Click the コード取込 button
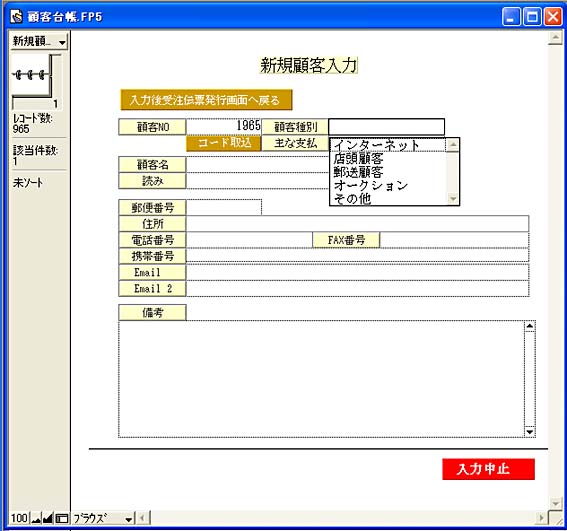This screenshot has width=567, height=531. tap(224, 143)
